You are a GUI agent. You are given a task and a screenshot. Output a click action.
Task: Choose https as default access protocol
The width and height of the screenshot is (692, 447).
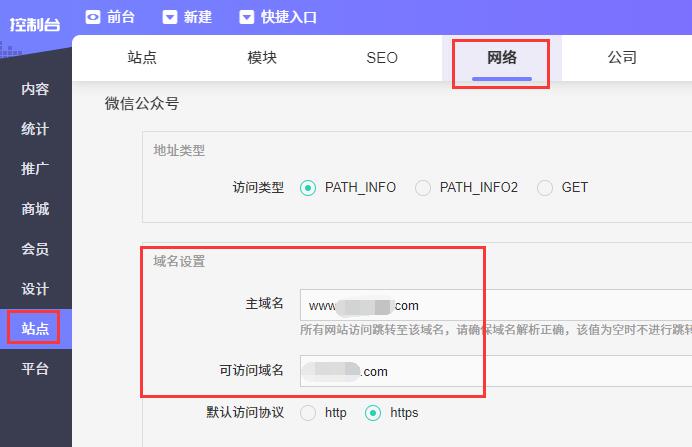pos(373,413)
